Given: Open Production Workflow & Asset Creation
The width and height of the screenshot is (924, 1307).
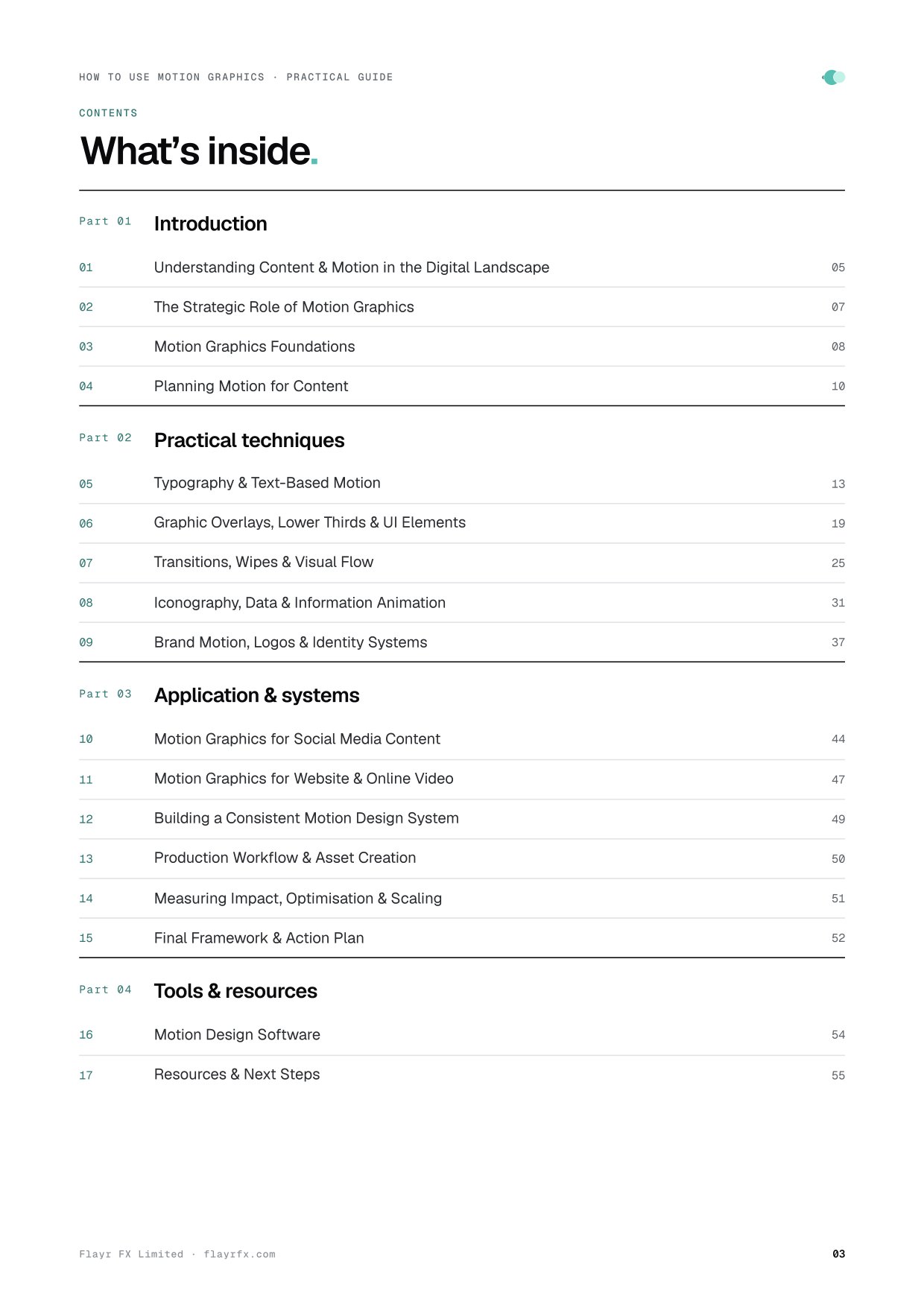Looking at the screenshot, I should point(462,858).
